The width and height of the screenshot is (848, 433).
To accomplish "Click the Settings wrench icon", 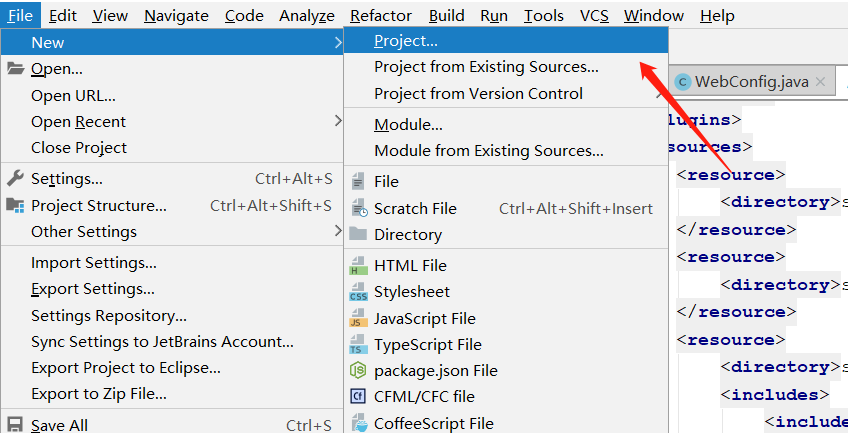I will pos(16,178).
